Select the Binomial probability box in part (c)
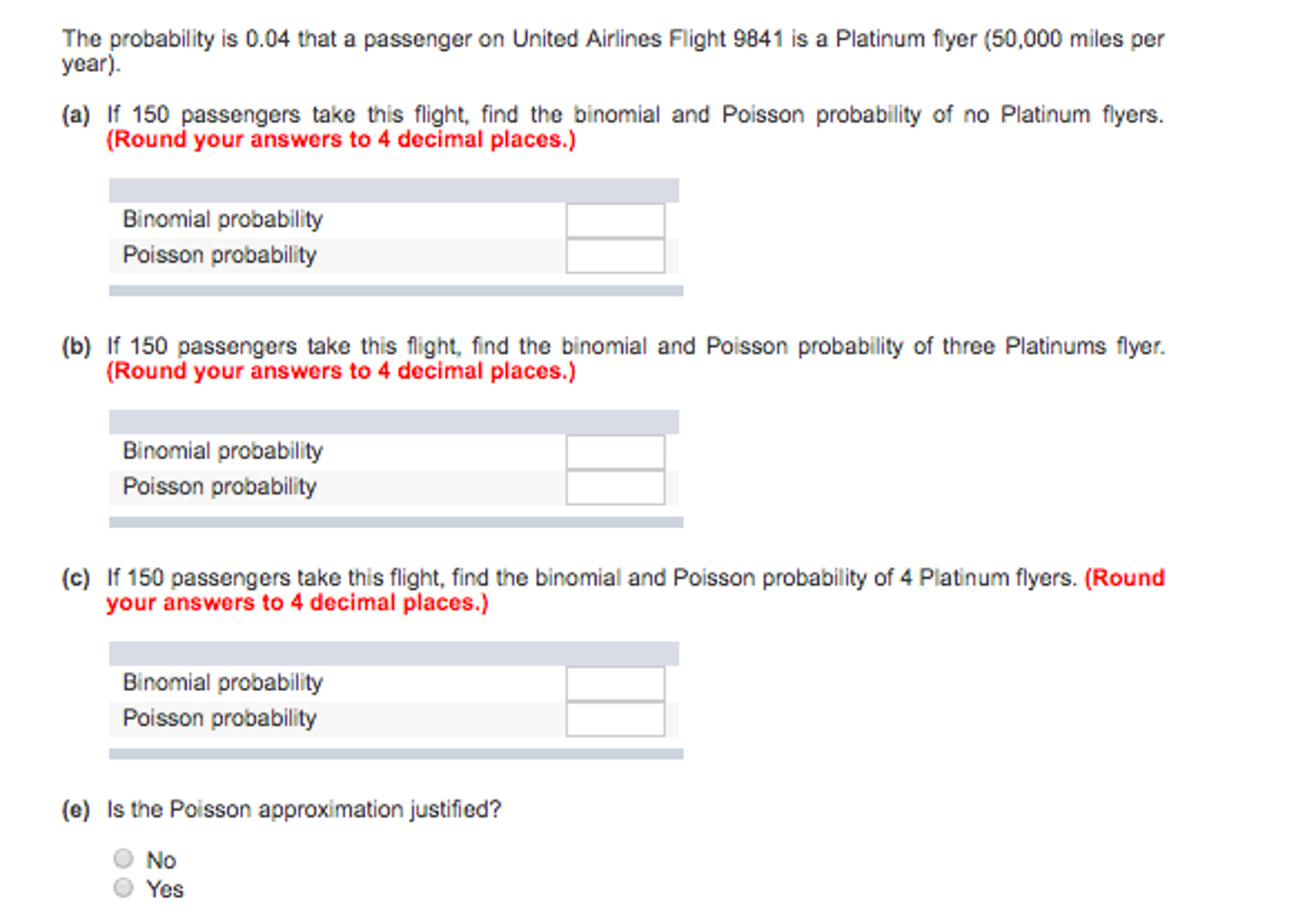The image size is (1316, 922). (x=615, y=684)
